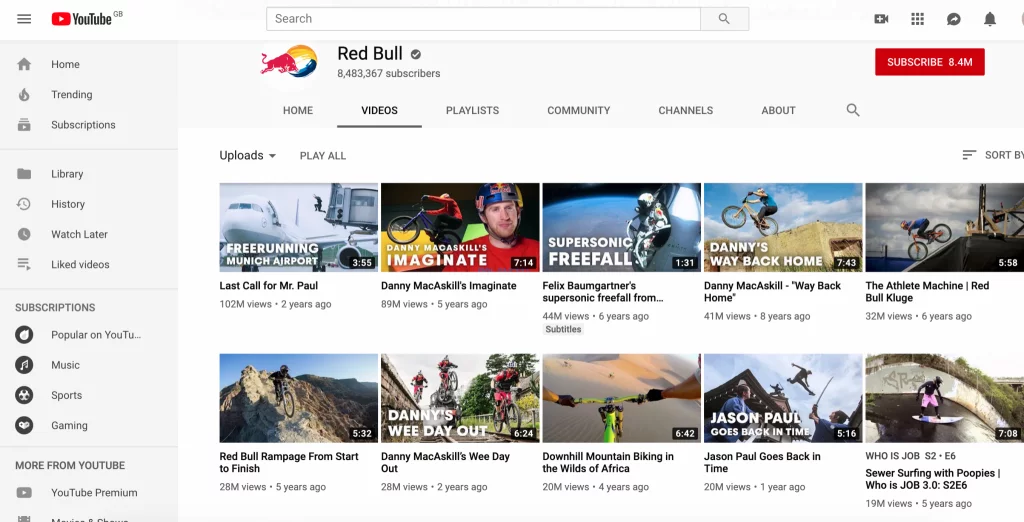Open Sewer Surfing with Poopies title
Viewport: 1024px width, 522px height.
click(x=933, y=479)
